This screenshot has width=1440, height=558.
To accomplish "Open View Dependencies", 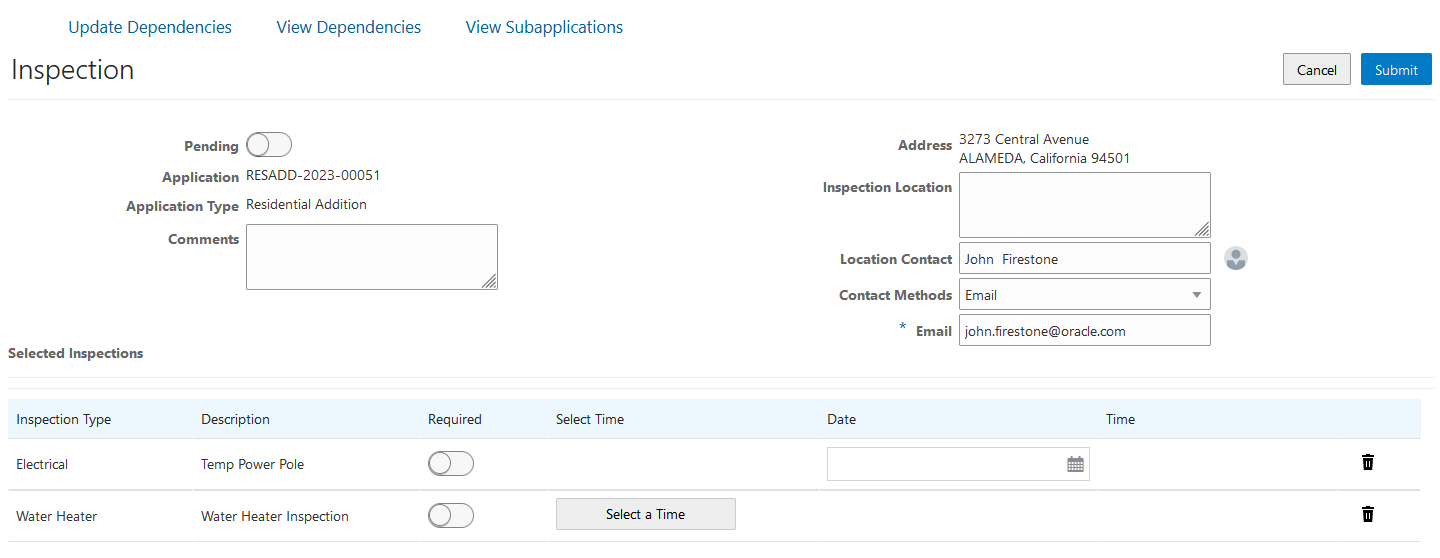I will click(x=349, y=27).
